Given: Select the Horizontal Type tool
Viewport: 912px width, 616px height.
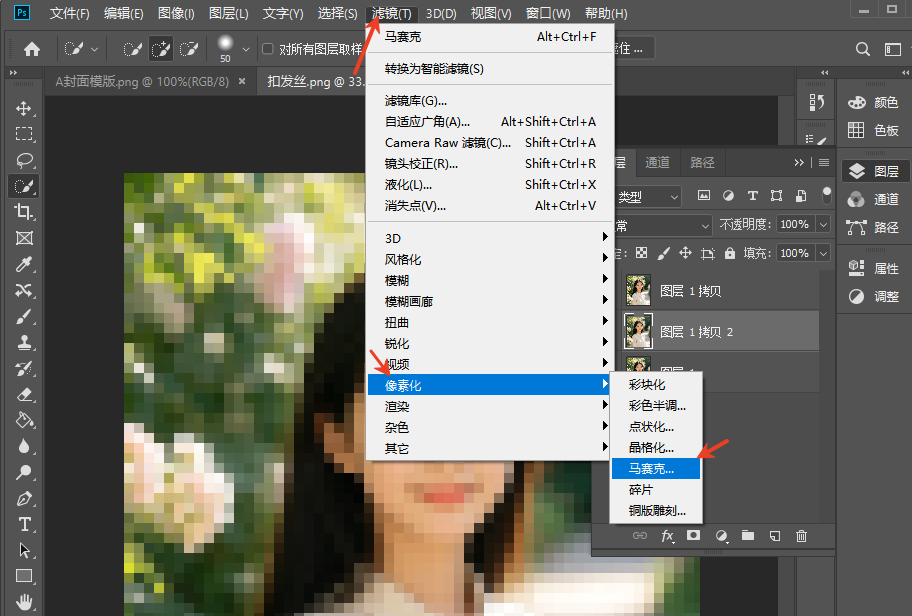Looking at the screenshot, I should pyautogui.click(x=24, y=524).
